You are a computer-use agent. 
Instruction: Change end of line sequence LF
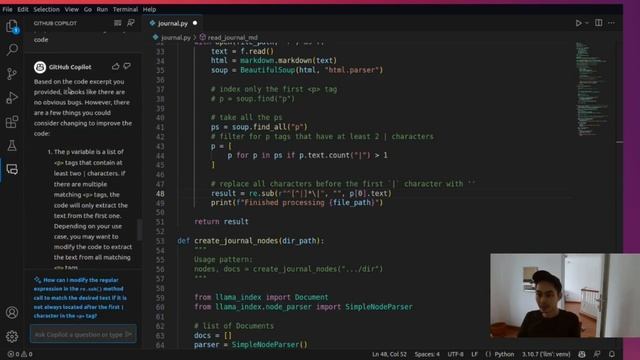click(474, 354)
